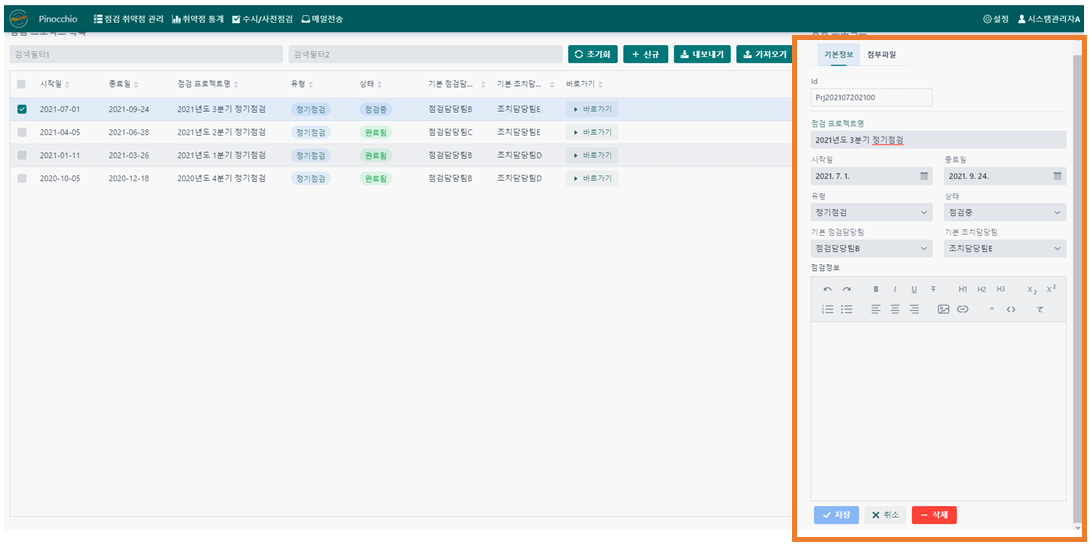The width and height of the screenshot is (1092, 546).
Task: Insert a blockquote in the editor
Action: 992,309
